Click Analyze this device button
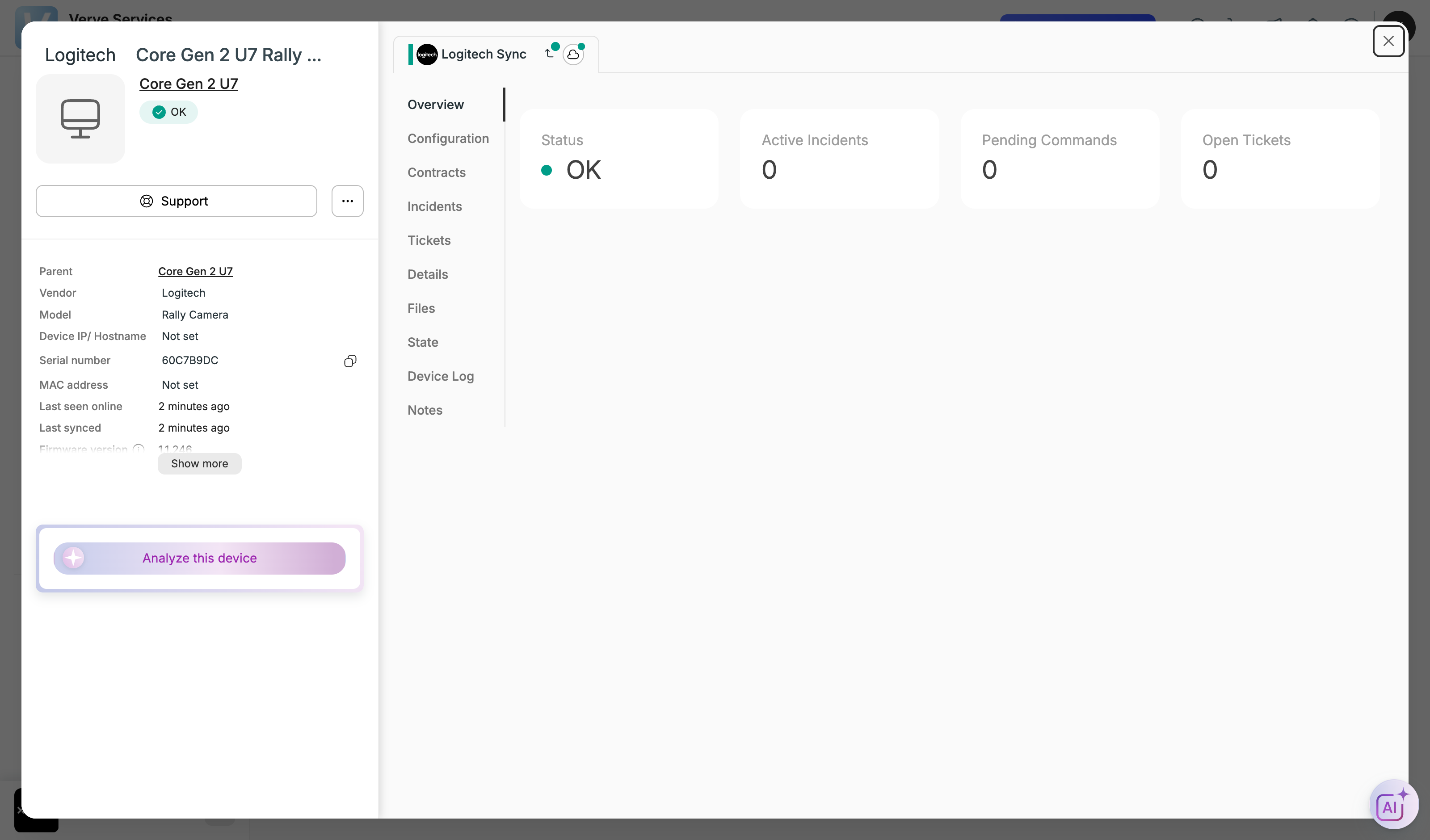The height and width of the screenshot is (840, 1430). coord(199,558)
